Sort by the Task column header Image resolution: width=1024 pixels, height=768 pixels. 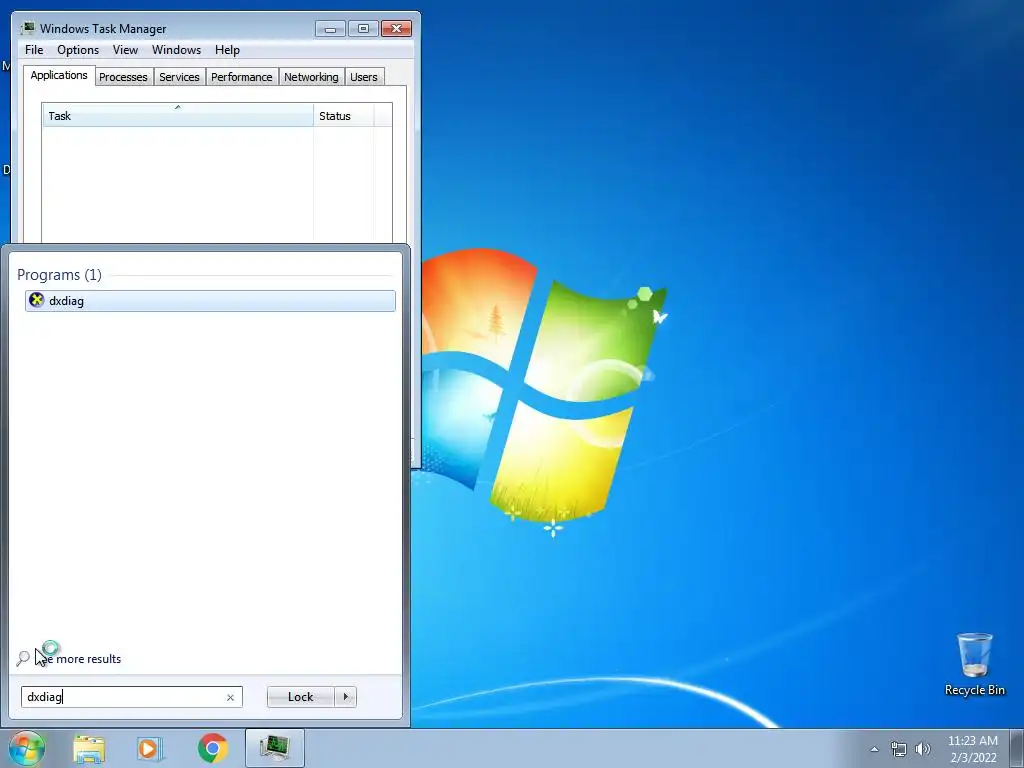click(178, 115)
